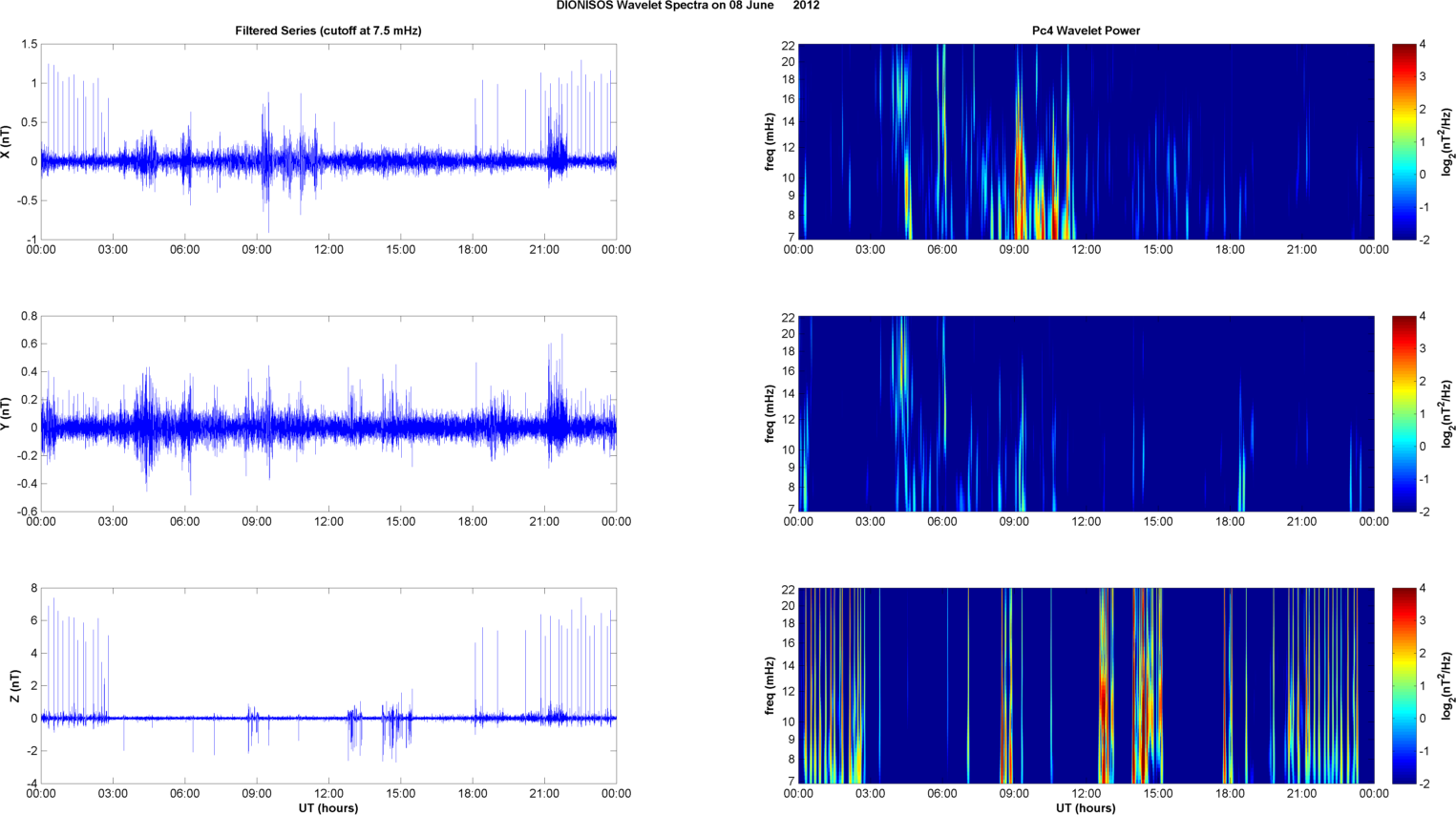
Task: Click freq (mHz) label of top spectrogram
Action: coord(770,141)
